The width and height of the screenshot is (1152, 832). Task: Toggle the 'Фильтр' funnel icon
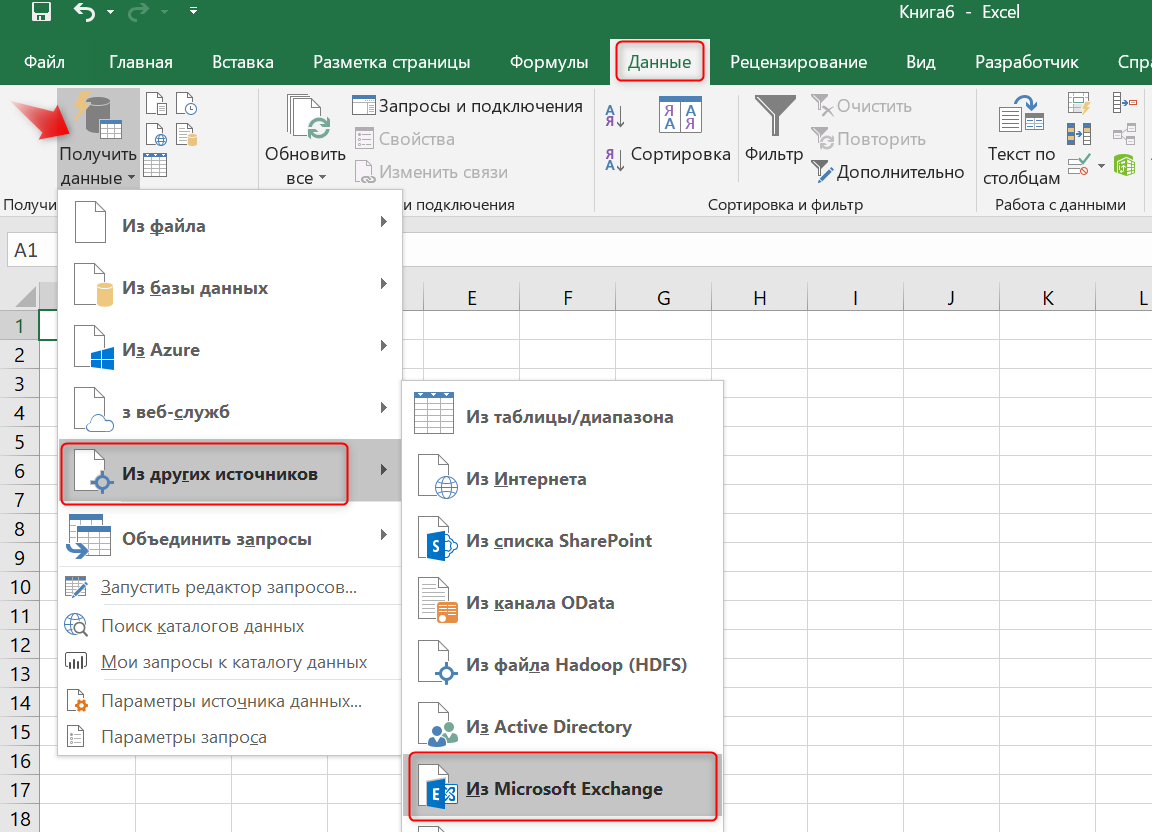coord(774,115)
